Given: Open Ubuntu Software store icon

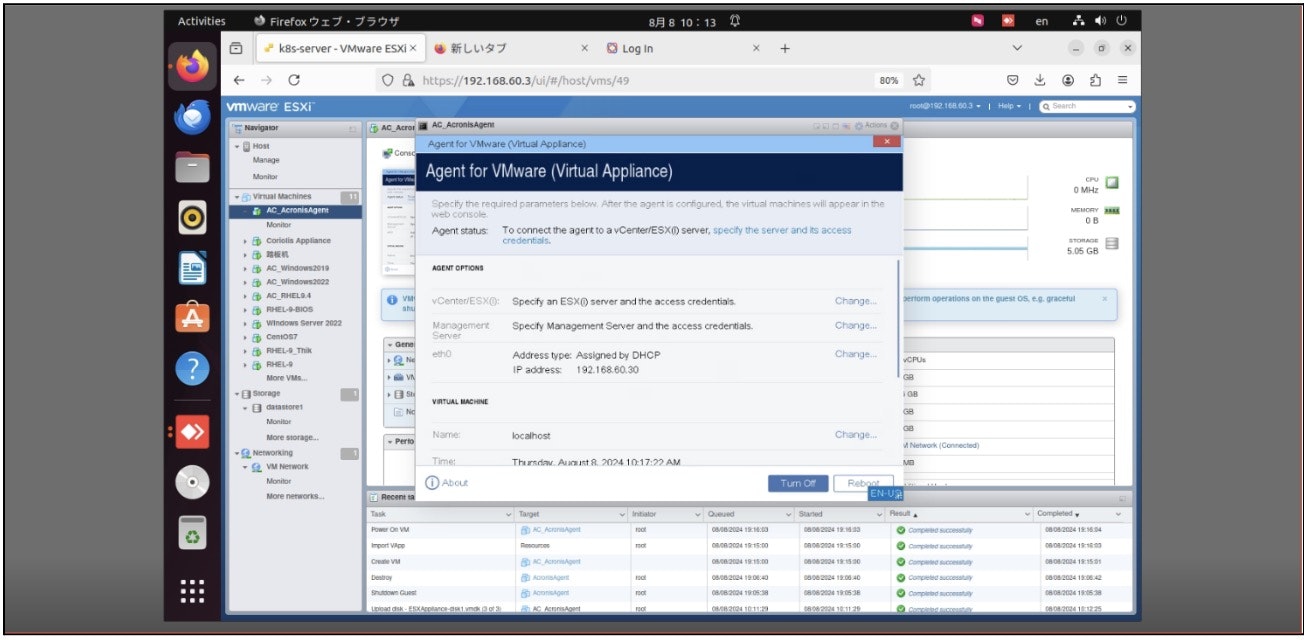Looking at the screenshot, I should coord(192,317).
